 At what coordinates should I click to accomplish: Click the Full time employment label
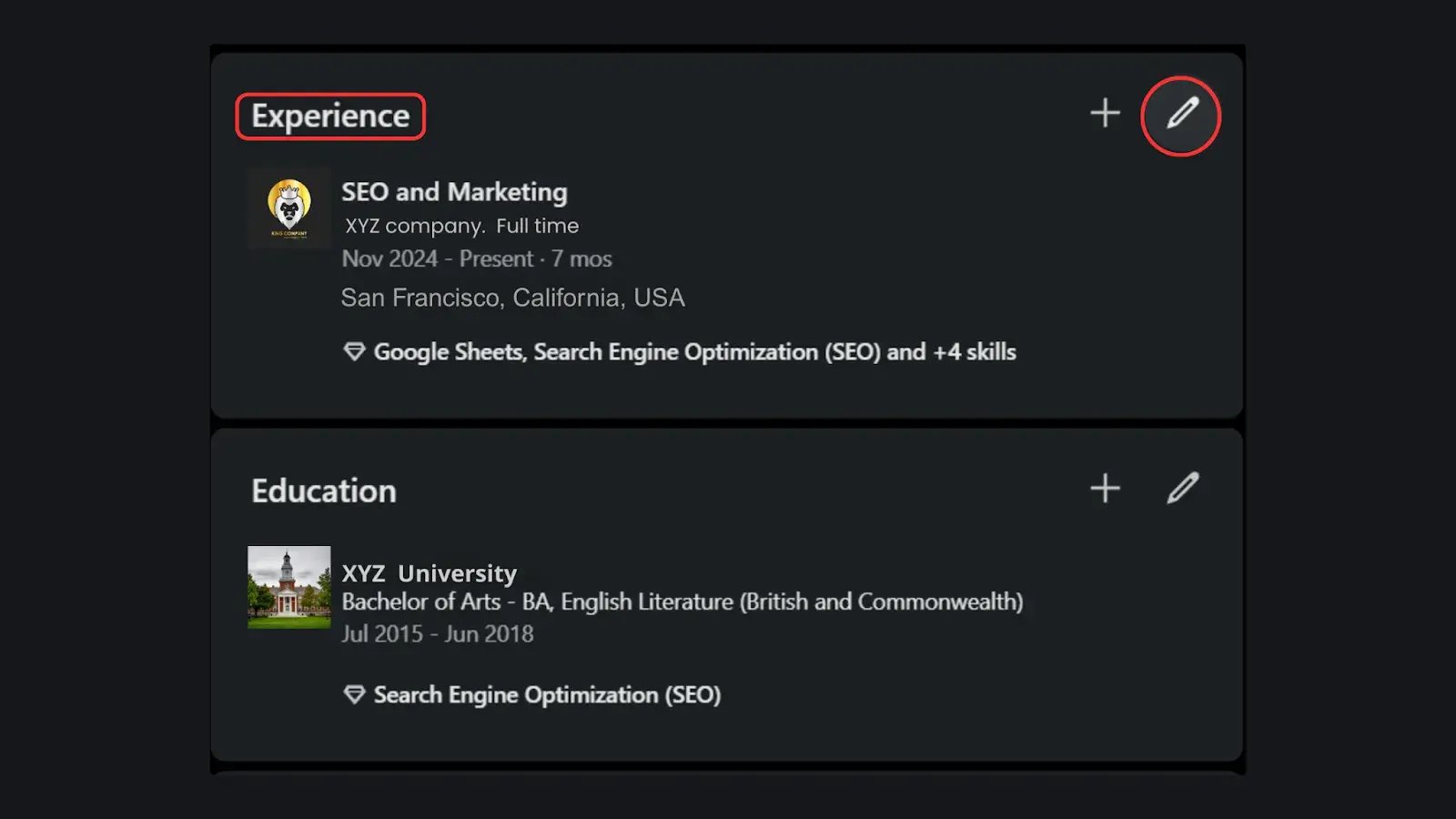click(x=537, y=226)
